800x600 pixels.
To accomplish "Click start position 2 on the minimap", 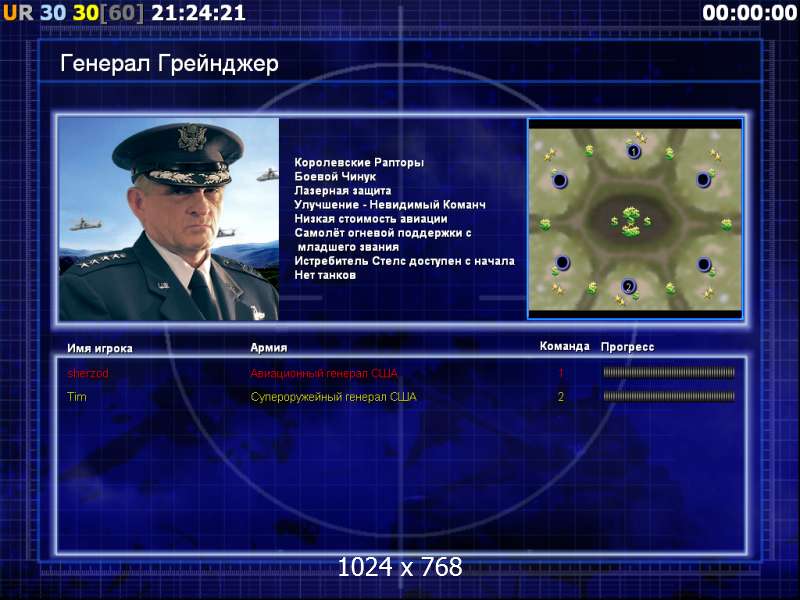I will click(629, 286).
